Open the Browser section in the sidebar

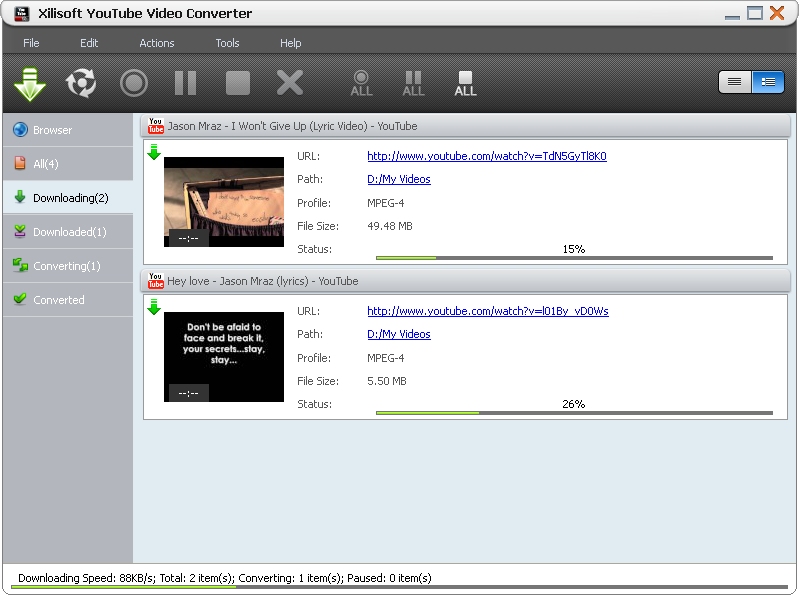coord(68,130)
